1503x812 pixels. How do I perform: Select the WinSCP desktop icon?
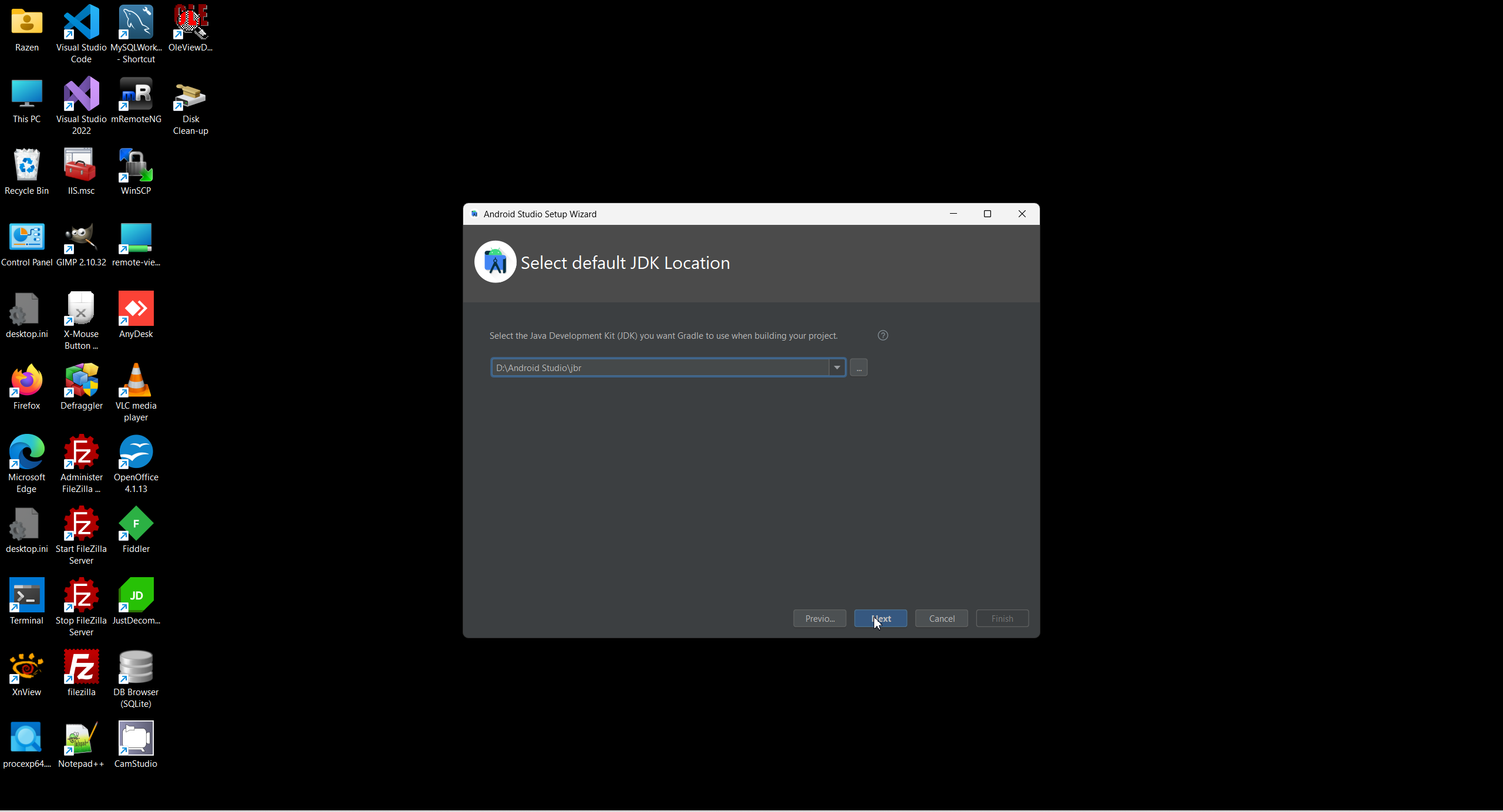136,167
